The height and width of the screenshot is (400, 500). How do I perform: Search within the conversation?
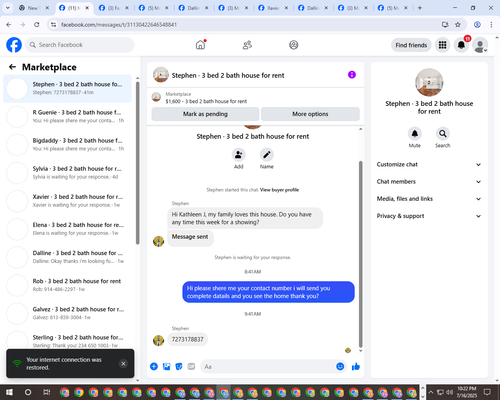(443, 134)
